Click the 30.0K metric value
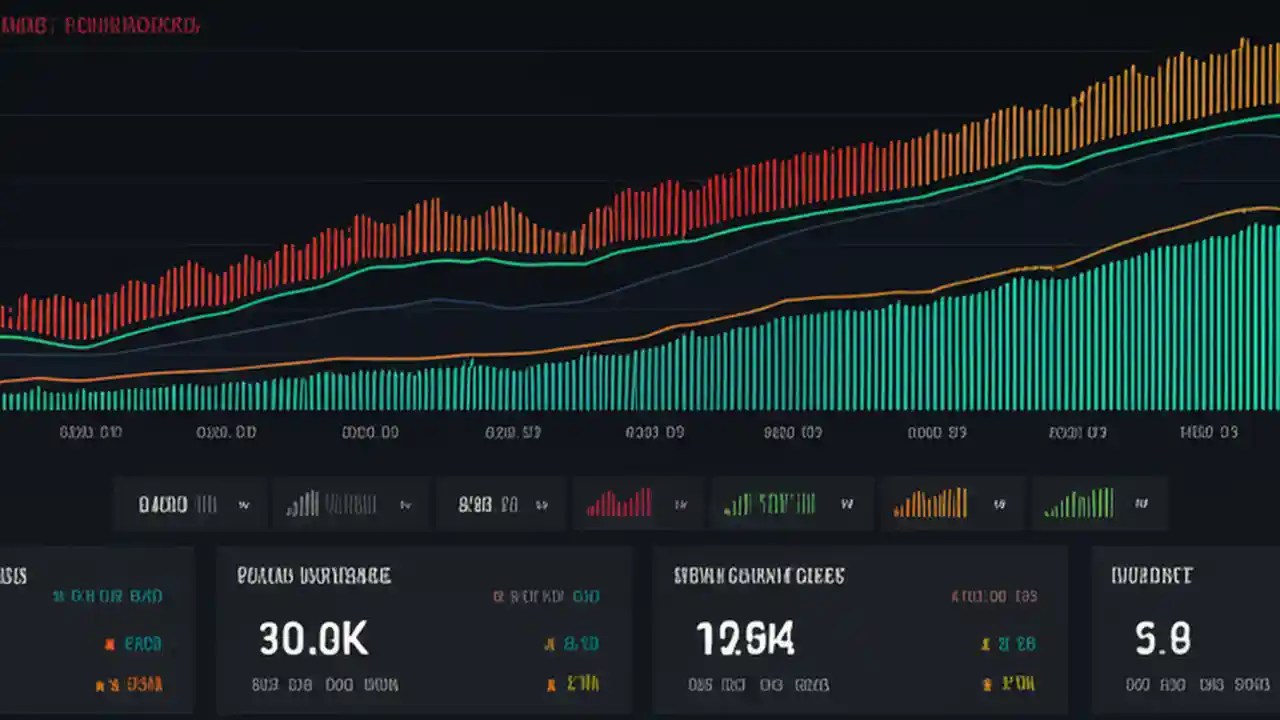 tap(313, 638)
